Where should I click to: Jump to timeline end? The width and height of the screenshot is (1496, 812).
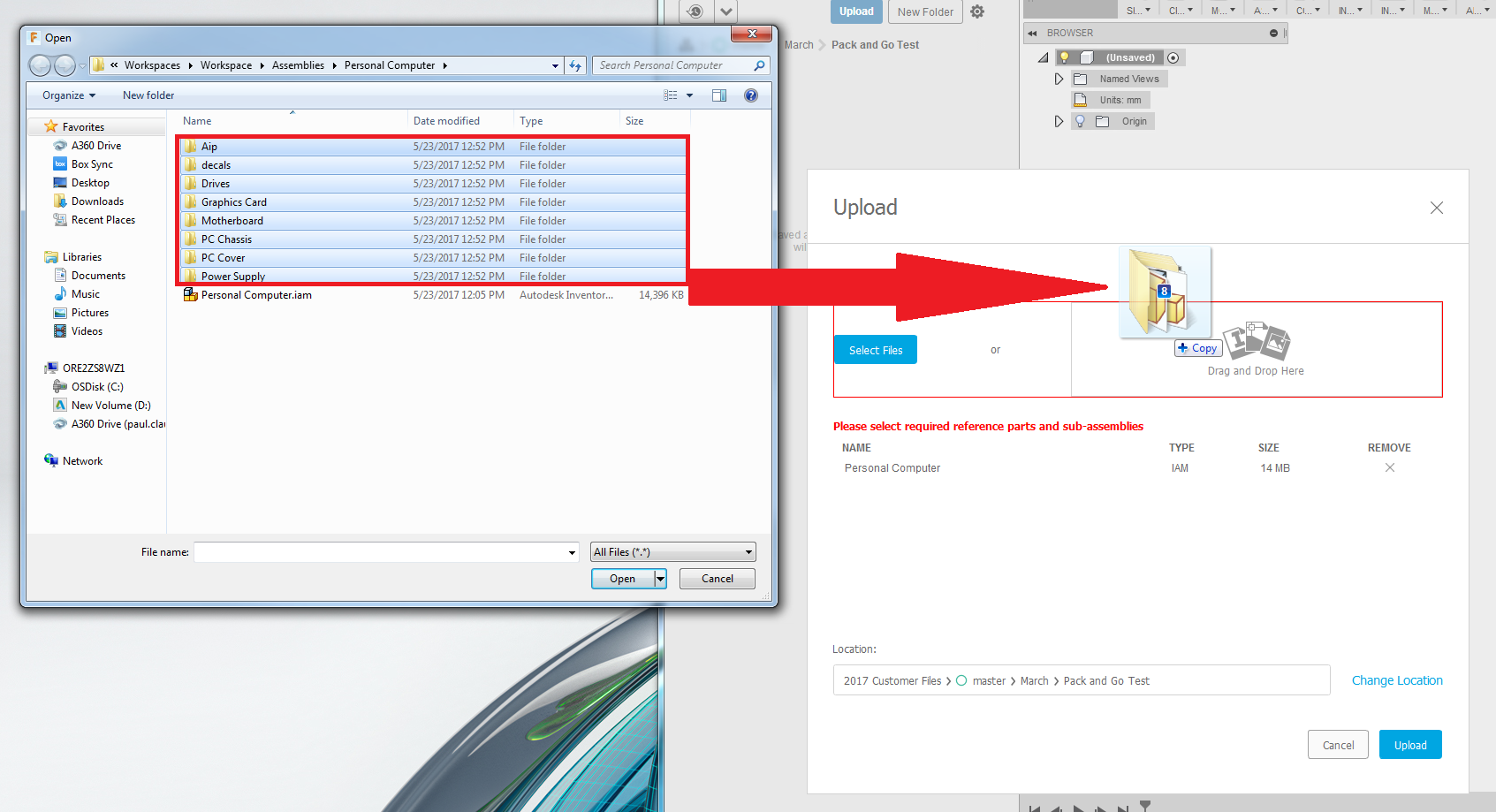click(1122, 808)
